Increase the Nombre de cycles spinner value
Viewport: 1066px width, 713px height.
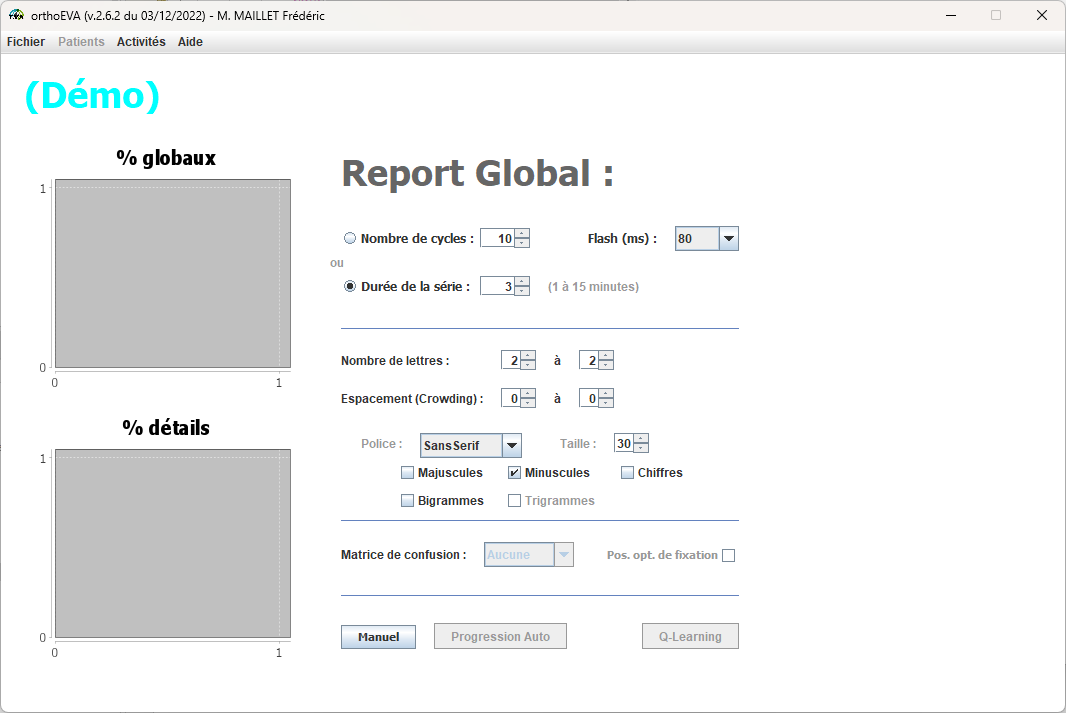click(522, 234)
